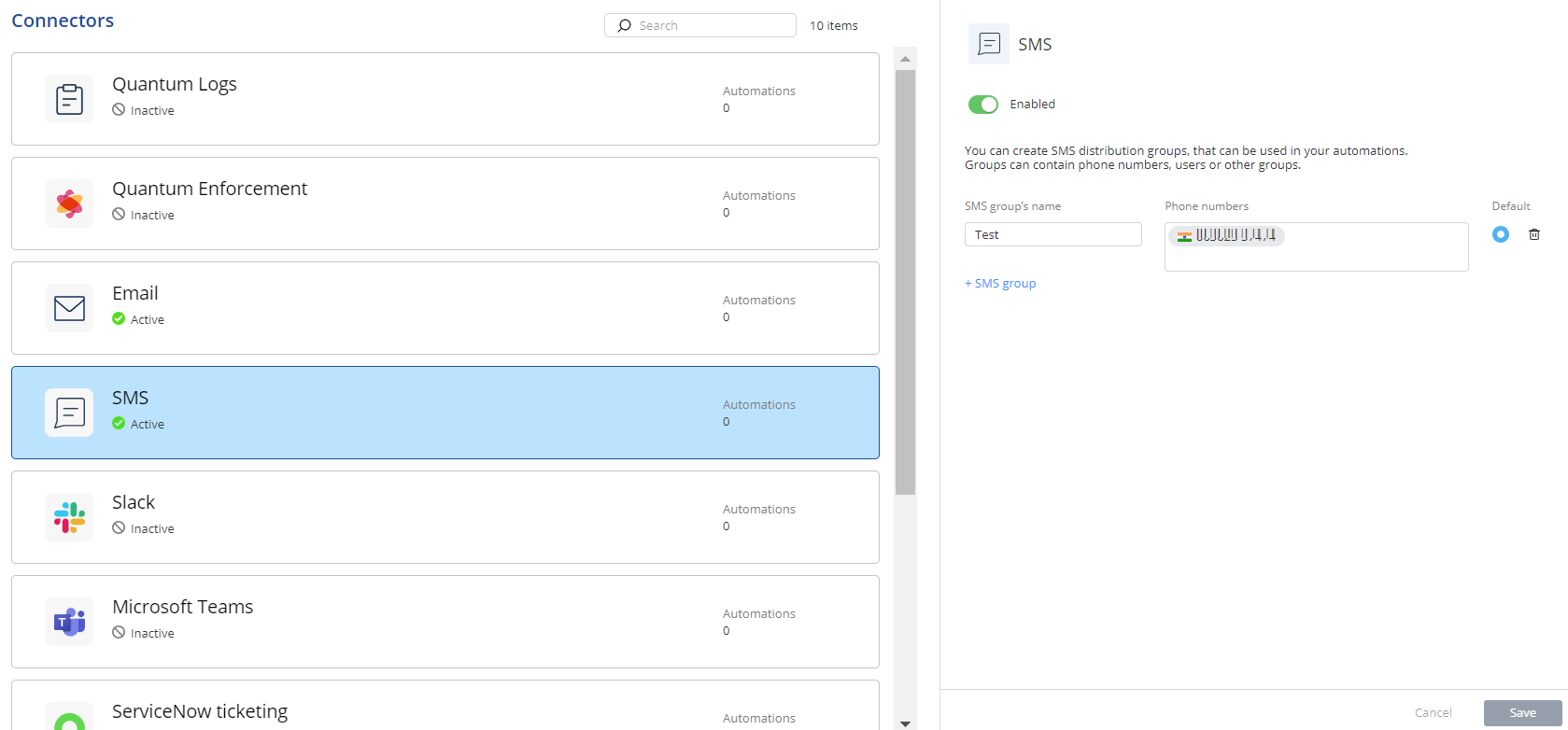This screenshot has height=730, width=1568.
Task: Select the Quantum Enforcement connector name
Action: pos(210,189)
